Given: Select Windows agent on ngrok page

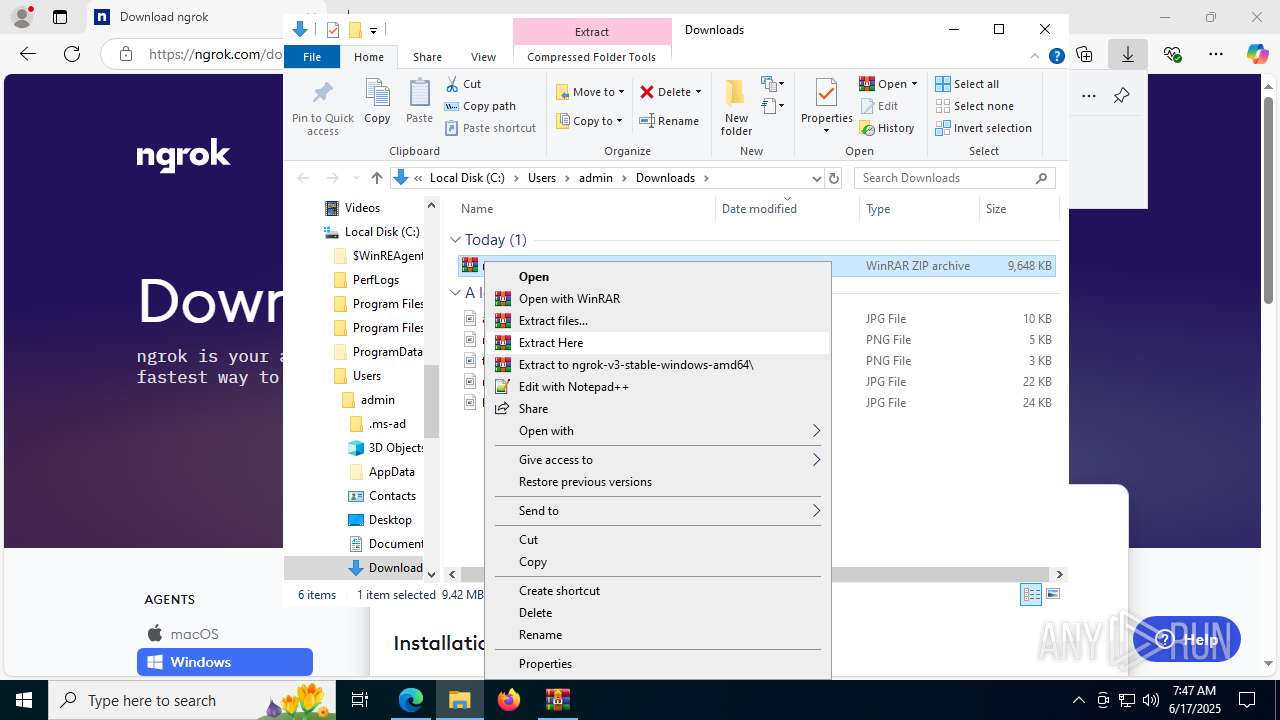Looking at the screenshot, I should click(x=225, y=662).
